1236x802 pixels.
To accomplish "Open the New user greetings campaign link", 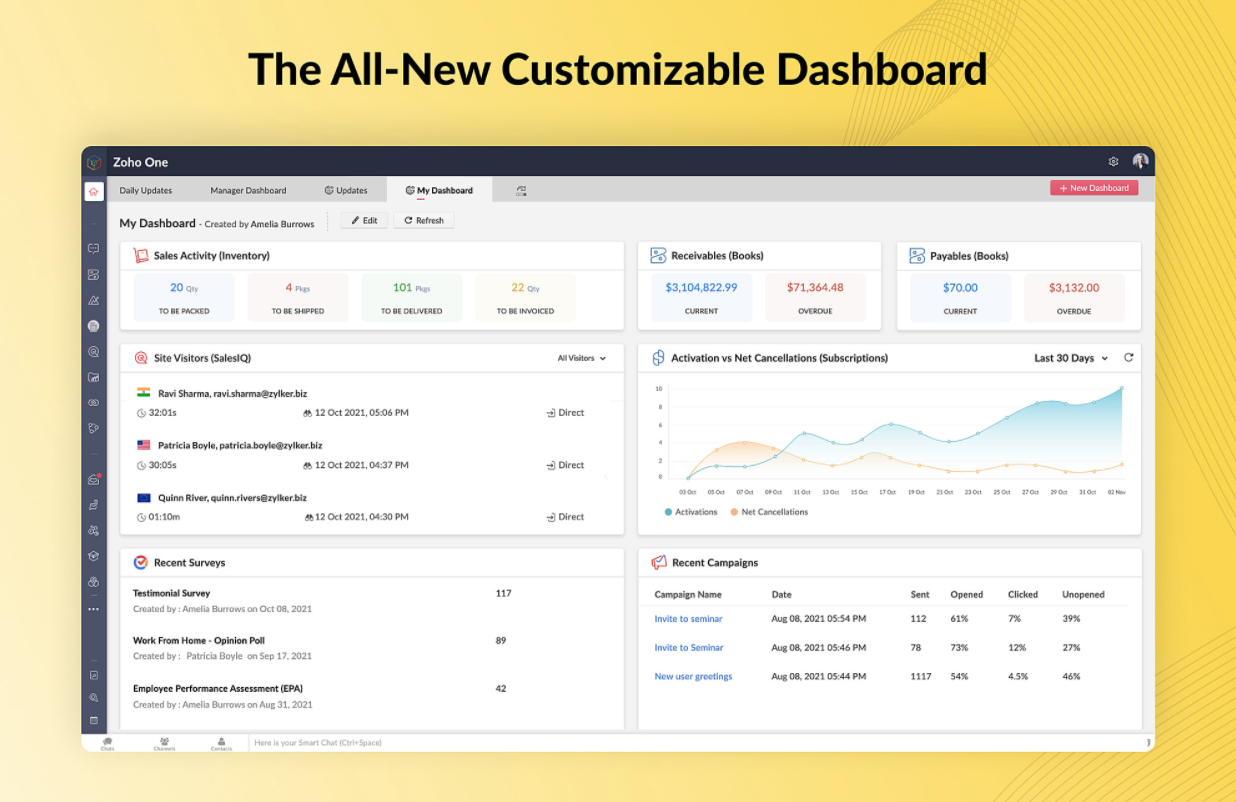I will [693, 677].
